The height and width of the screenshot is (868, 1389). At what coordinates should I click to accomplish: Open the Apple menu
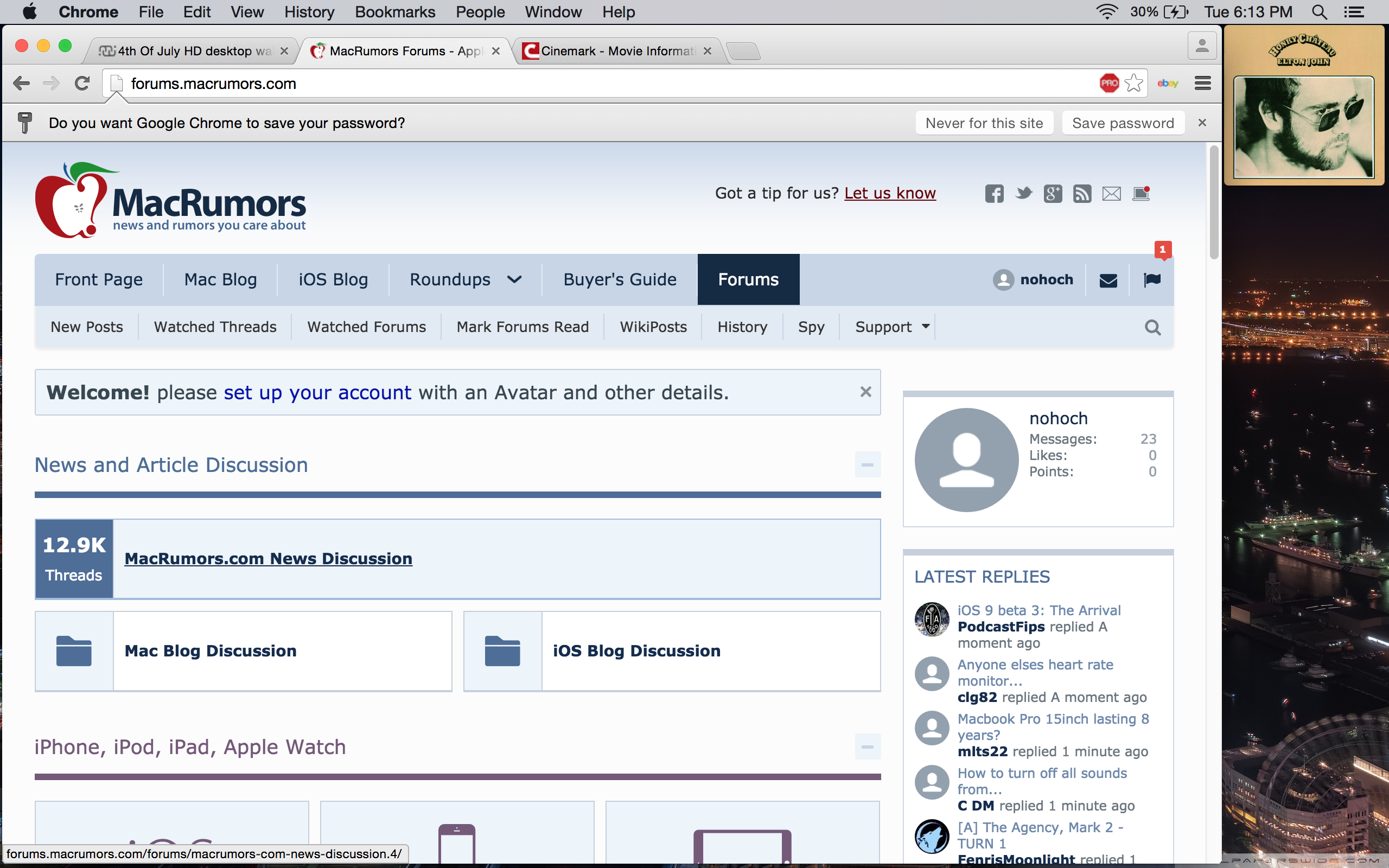tap(29, 11)
